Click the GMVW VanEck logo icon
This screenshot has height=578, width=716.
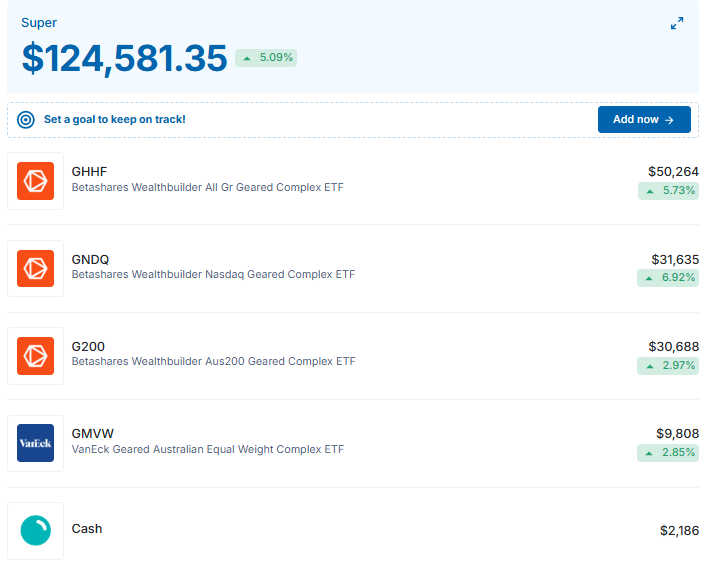(35, 443)
